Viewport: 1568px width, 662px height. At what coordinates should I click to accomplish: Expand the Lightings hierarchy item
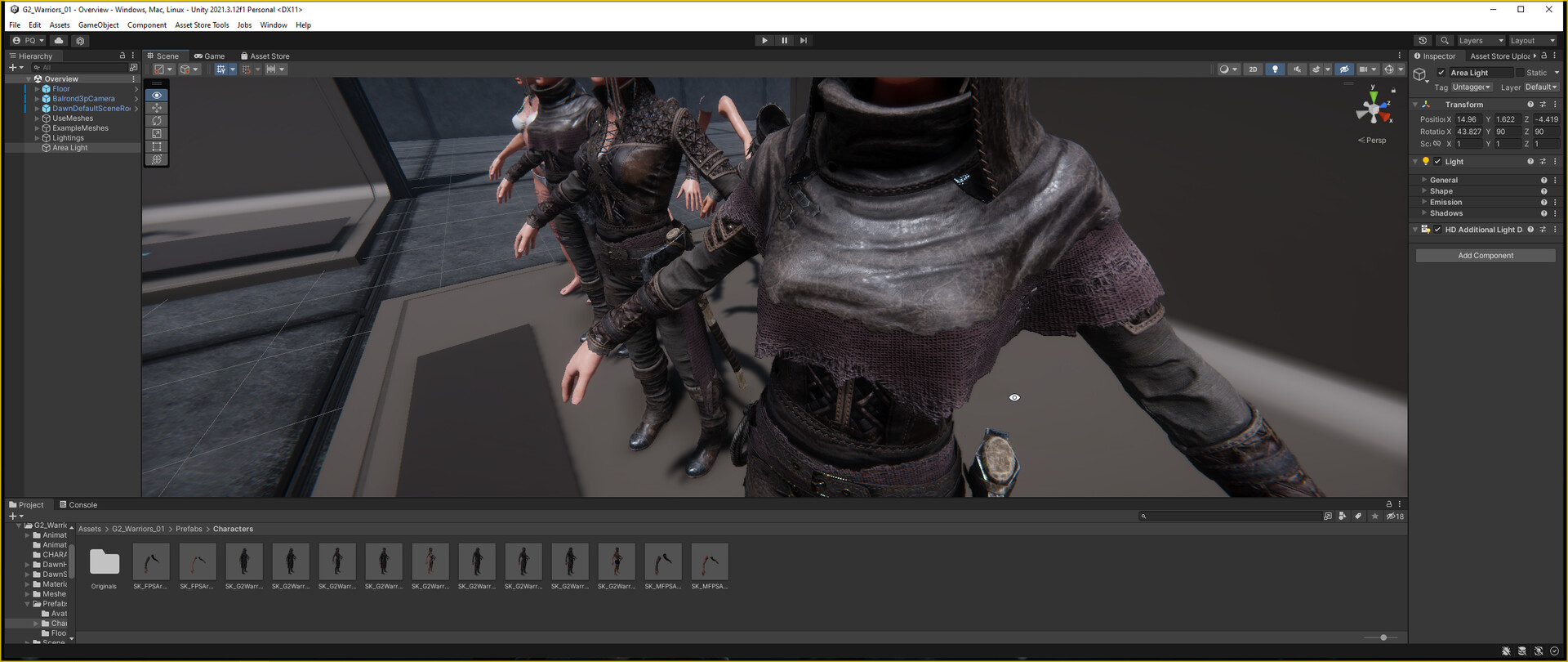click(37, 138)
